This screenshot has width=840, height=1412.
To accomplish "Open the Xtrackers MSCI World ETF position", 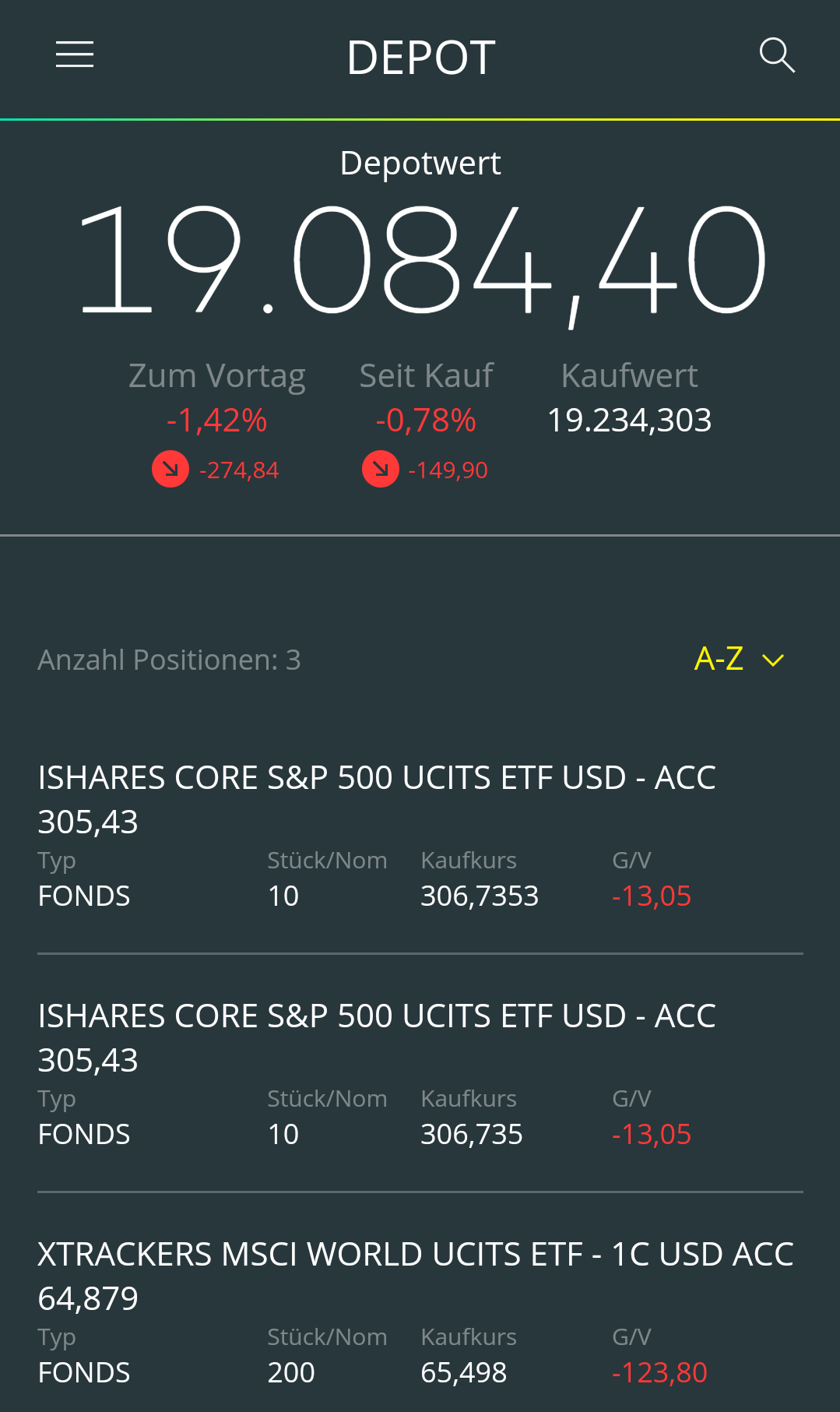I will point(415,1254).
